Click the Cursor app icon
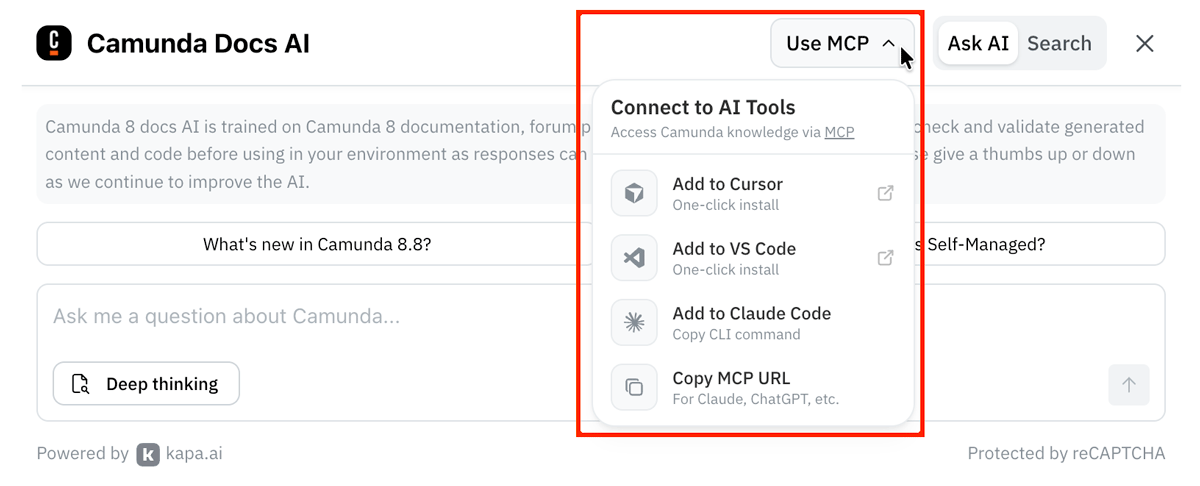The width and height of the screenshot is (1200, 486). tap(634, 194)
